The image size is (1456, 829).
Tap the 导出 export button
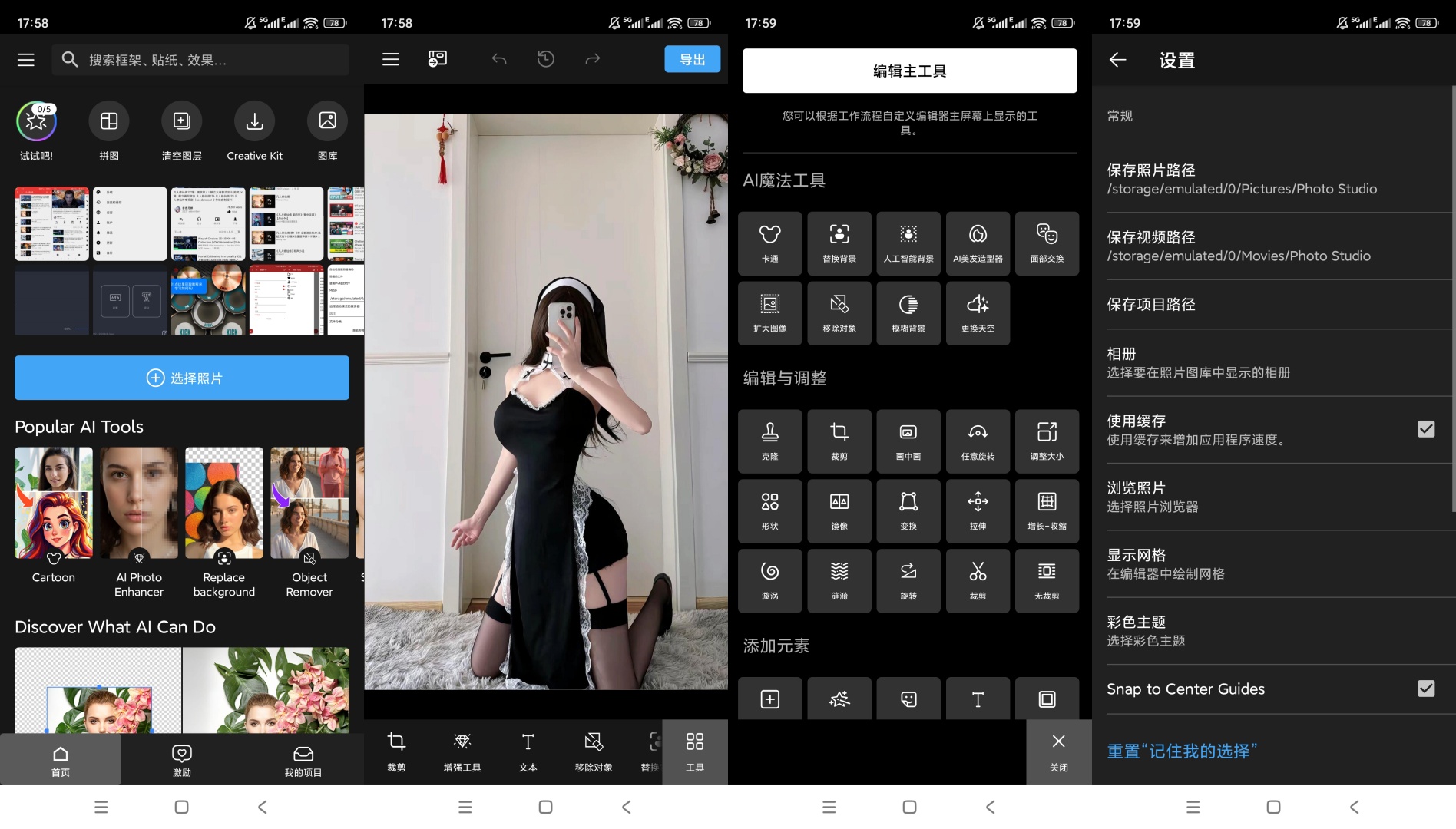pos(692,58)
